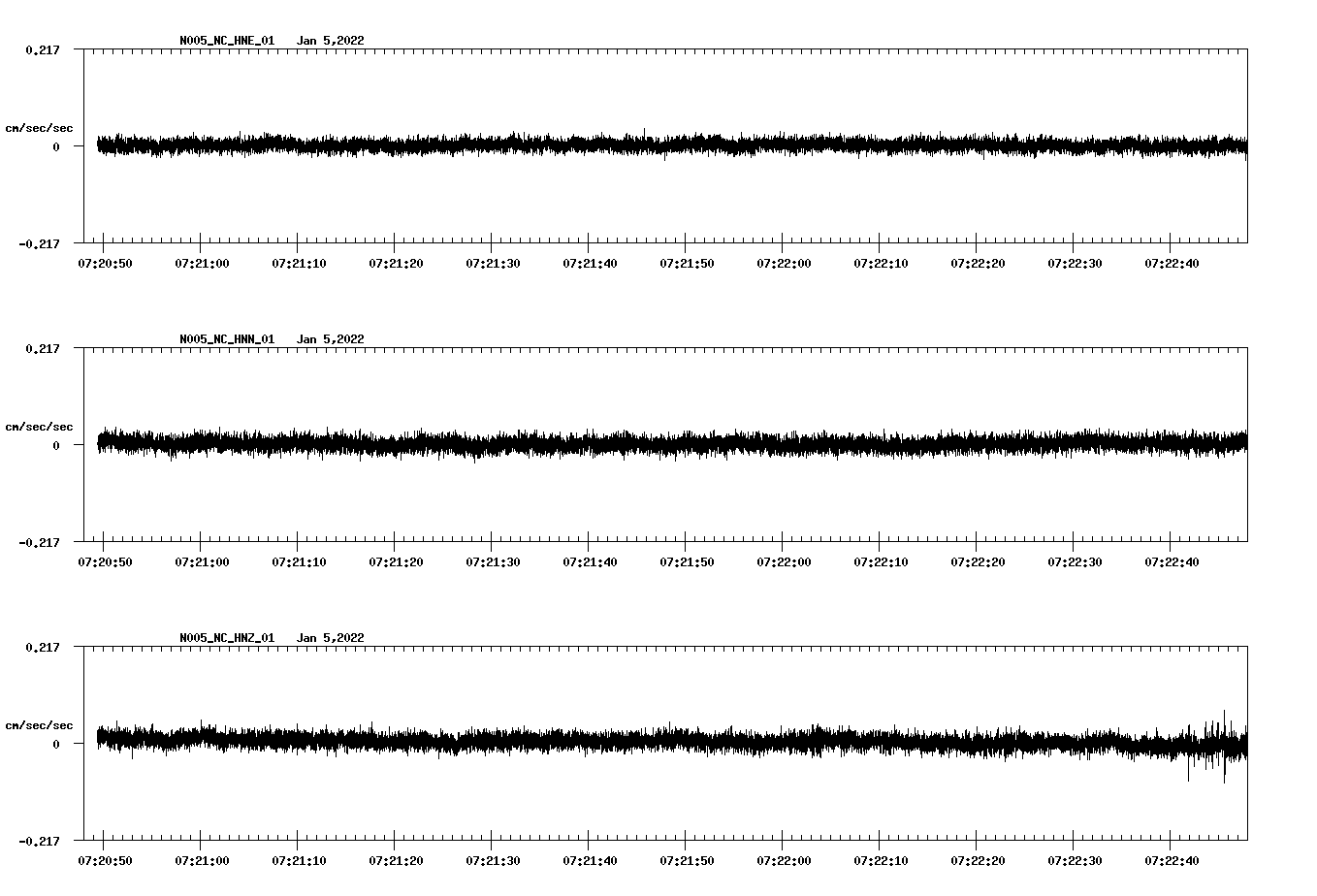Click the Jan 5,2022 date on HNN plot
The height and width of the screenshot is (896, 1317).
[331, 339]
